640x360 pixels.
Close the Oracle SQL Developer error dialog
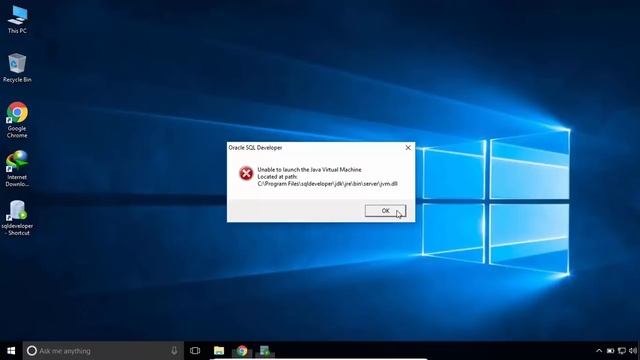coord(408,148)
